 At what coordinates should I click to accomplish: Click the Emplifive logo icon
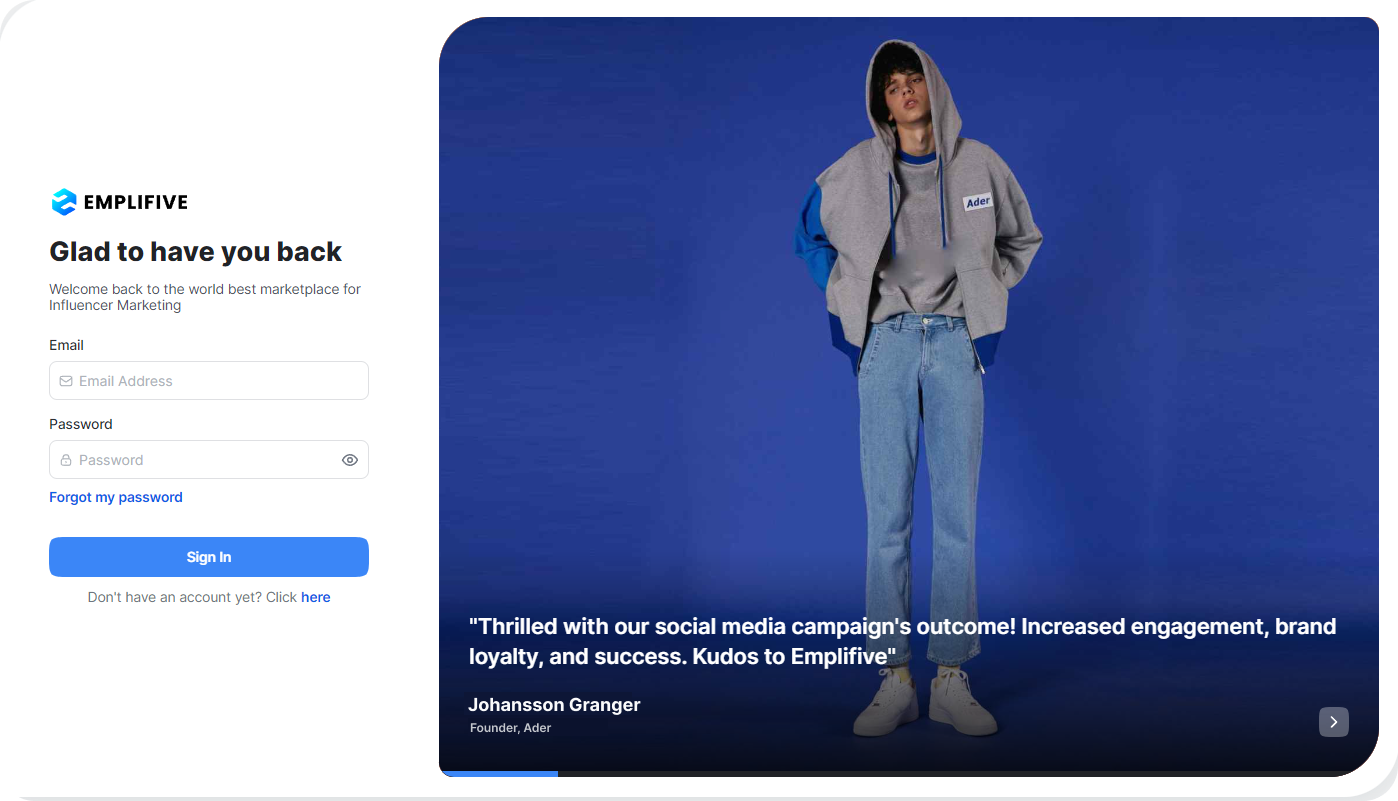(x=64, y=202)
